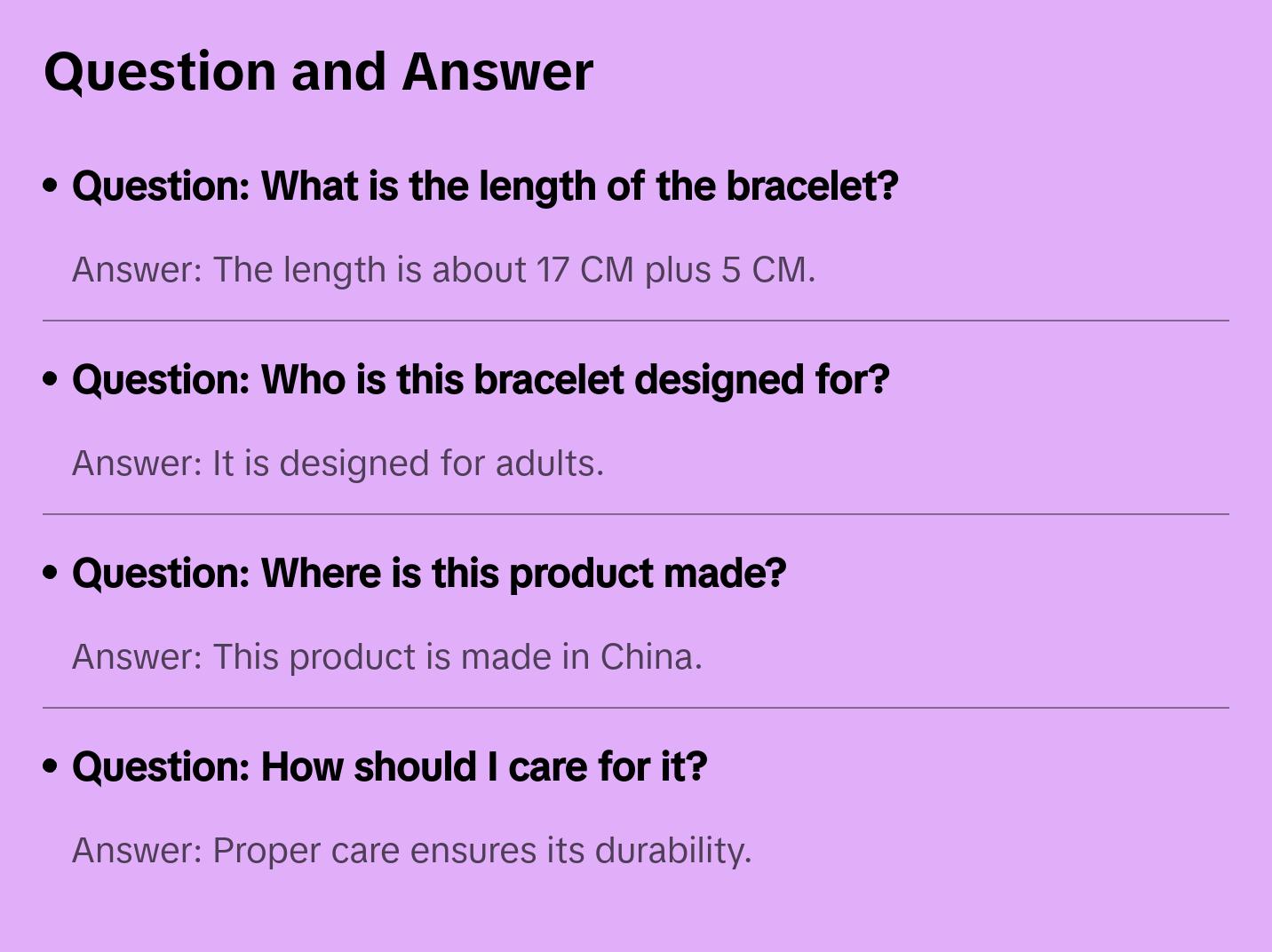Click the "Question and Answer" heading
Screen dimensions: 1272x952
pyautogui.click(x=318, y=72)
